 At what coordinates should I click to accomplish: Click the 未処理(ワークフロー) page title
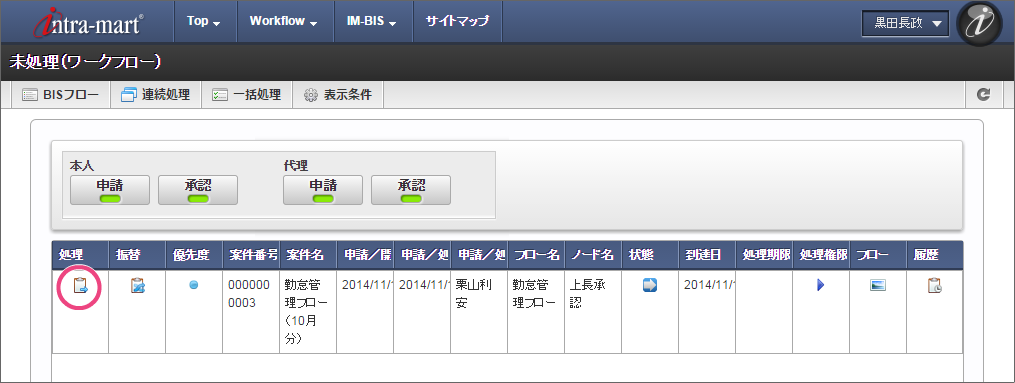click(x=85, y=62)
